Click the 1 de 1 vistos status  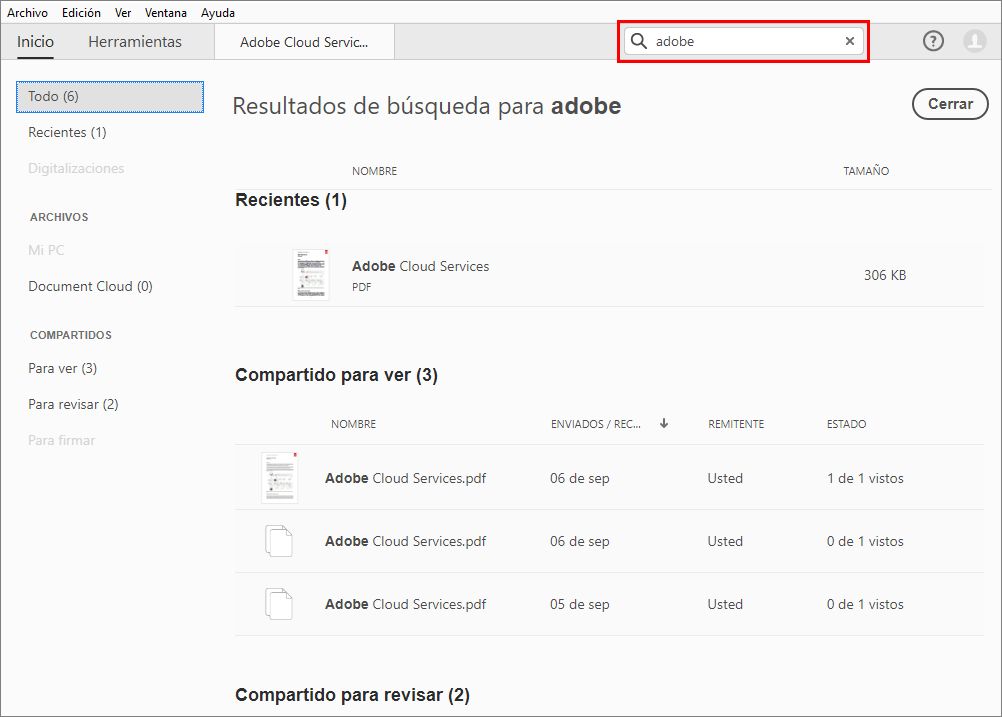(x=865, y=478)
